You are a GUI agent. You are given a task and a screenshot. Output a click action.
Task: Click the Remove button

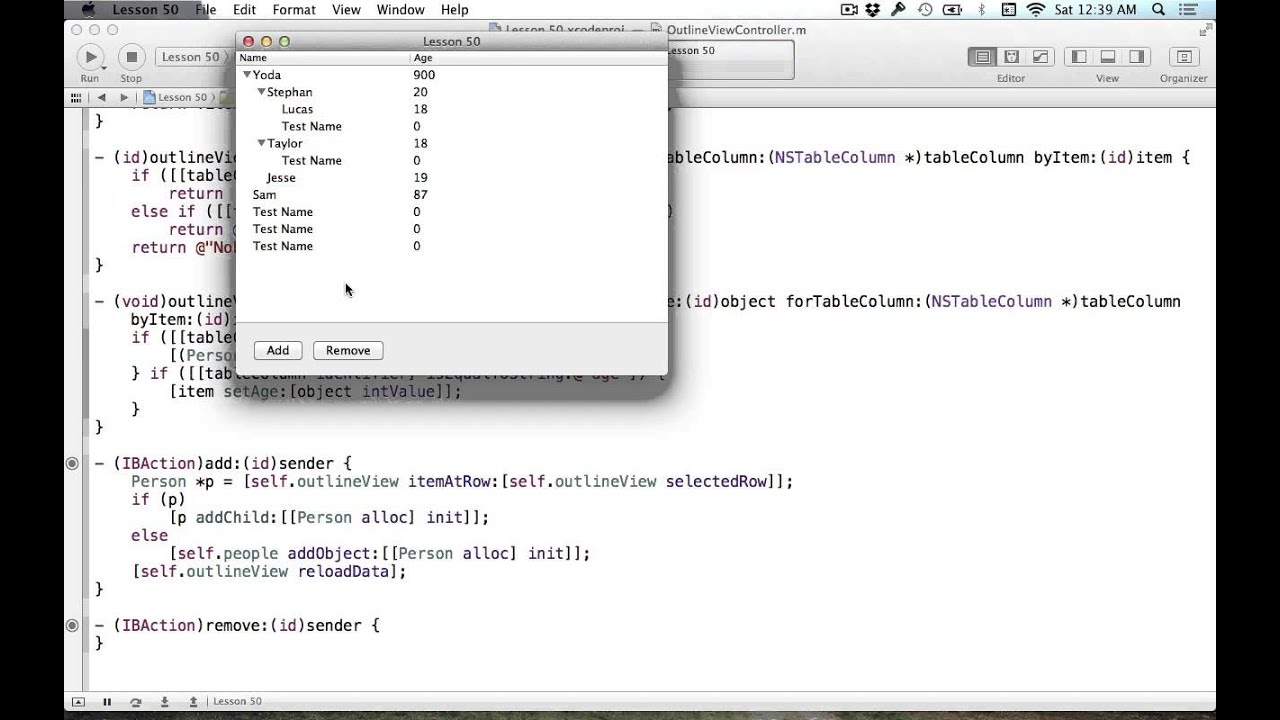point(348,351)
